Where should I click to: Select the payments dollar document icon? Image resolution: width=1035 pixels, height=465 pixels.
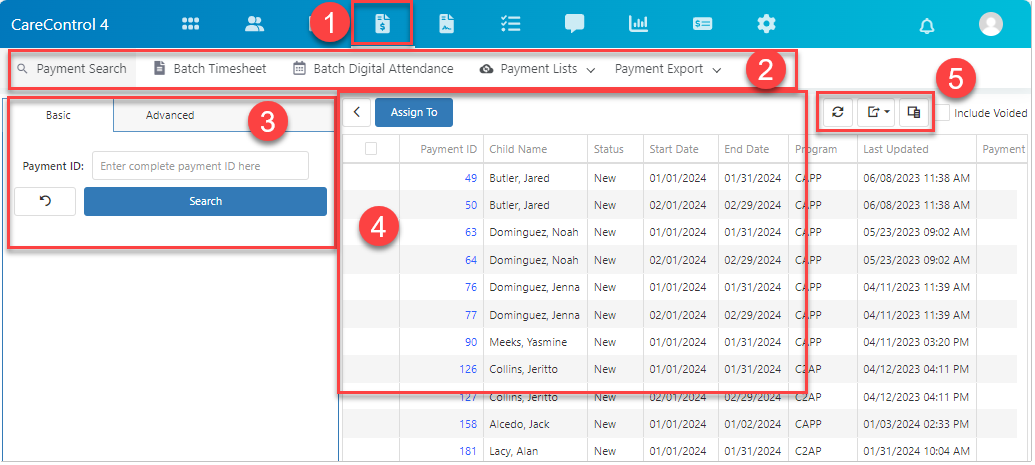(x=383, y=24)
